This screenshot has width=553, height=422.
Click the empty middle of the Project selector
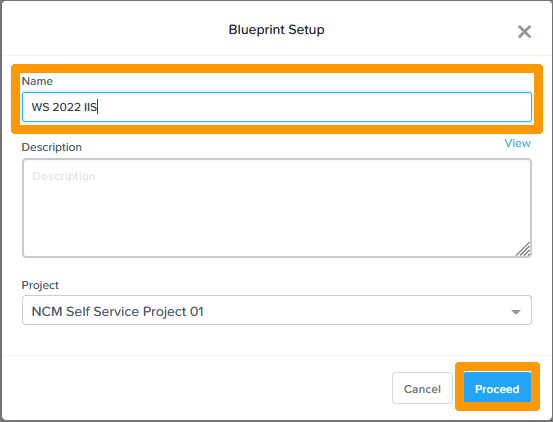353,310
